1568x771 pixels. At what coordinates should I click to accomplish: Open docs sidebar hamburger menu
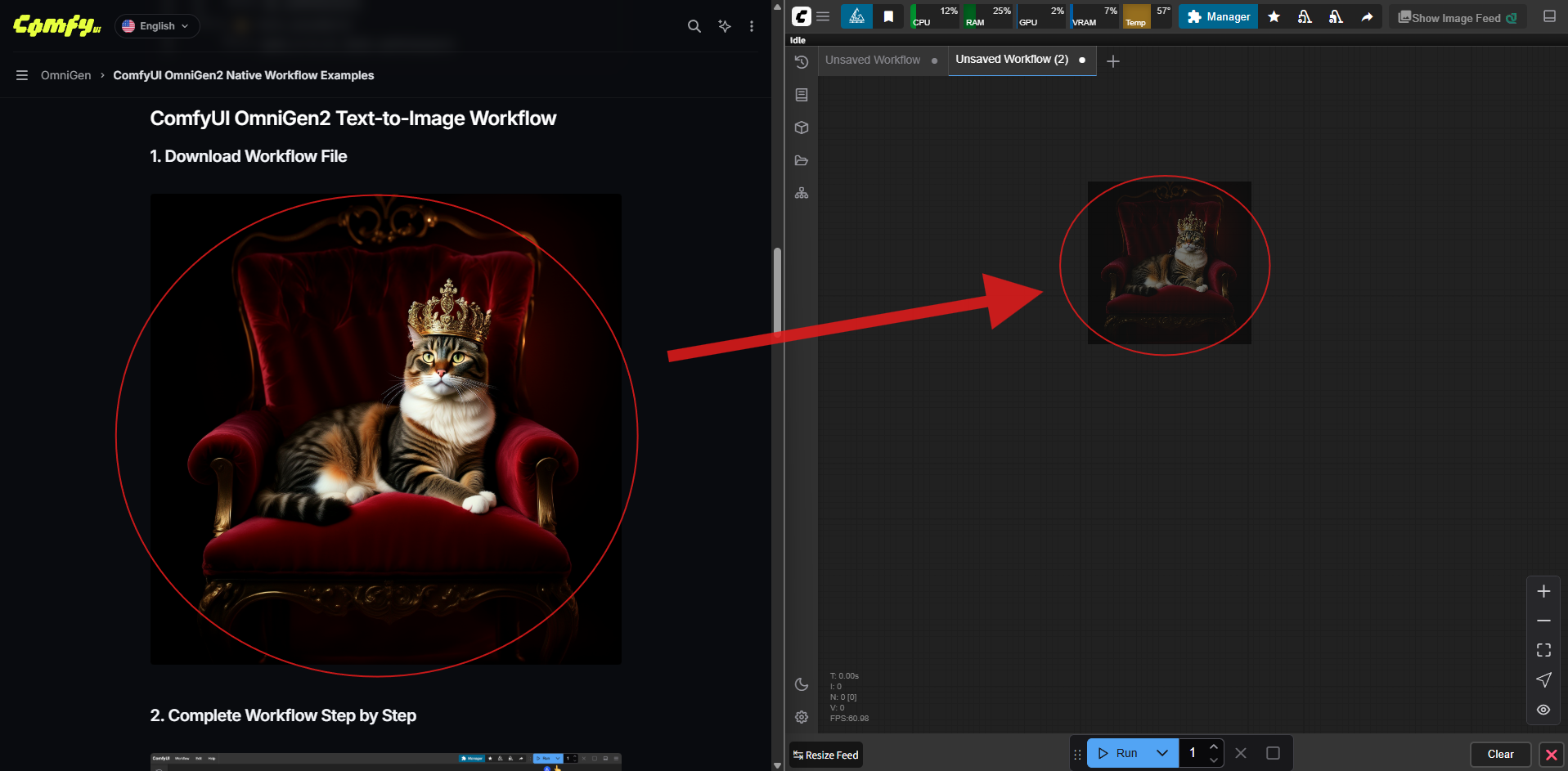click(22, 75)
